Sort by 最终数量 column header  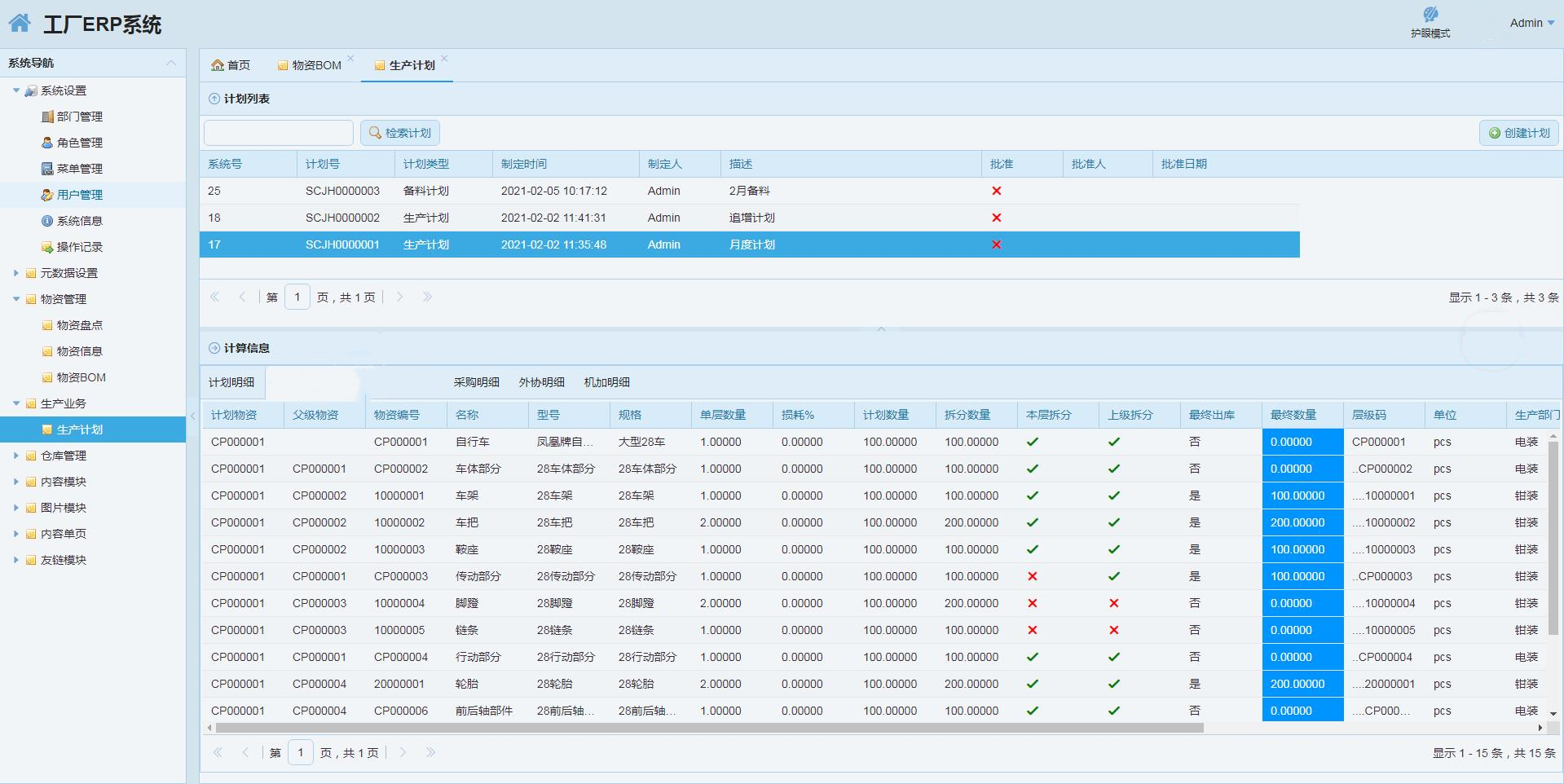coord(1302,415)
